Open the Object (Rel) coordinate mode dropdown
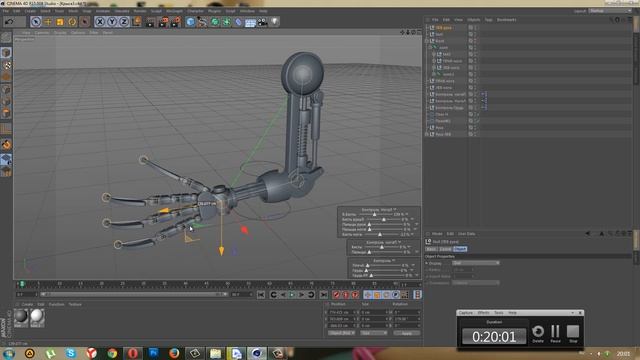Viewport: 640px width, 360px height. tap(342, 333)
